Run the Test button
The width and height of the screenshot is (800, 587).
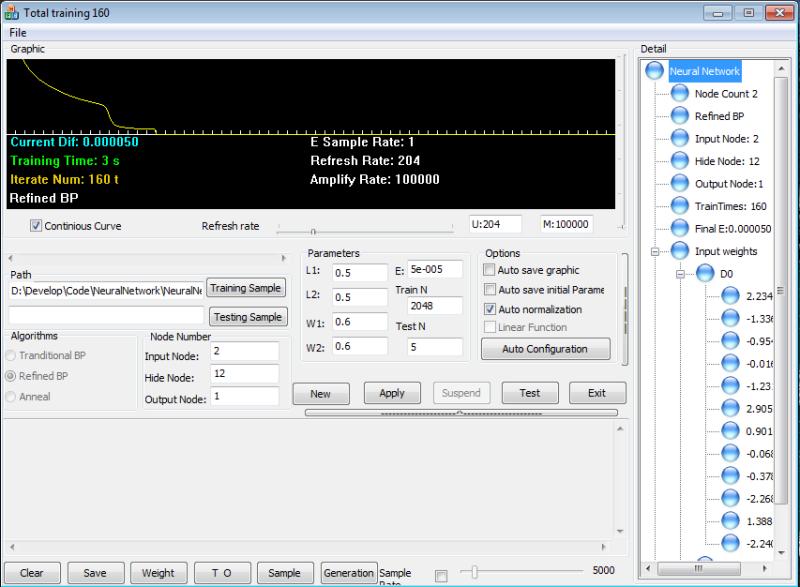[x=530, y=393]
